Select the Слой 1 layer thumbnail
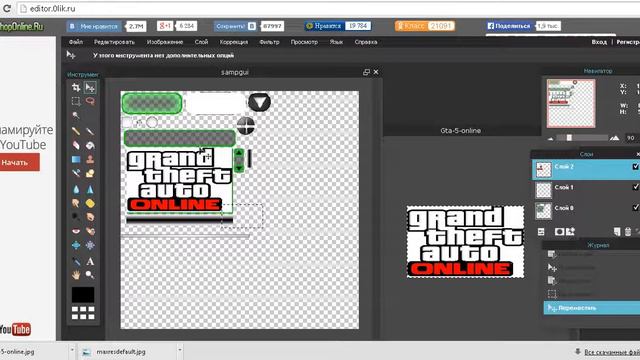Viewport: 640px width, 360px height. click(x=543, y=190)
